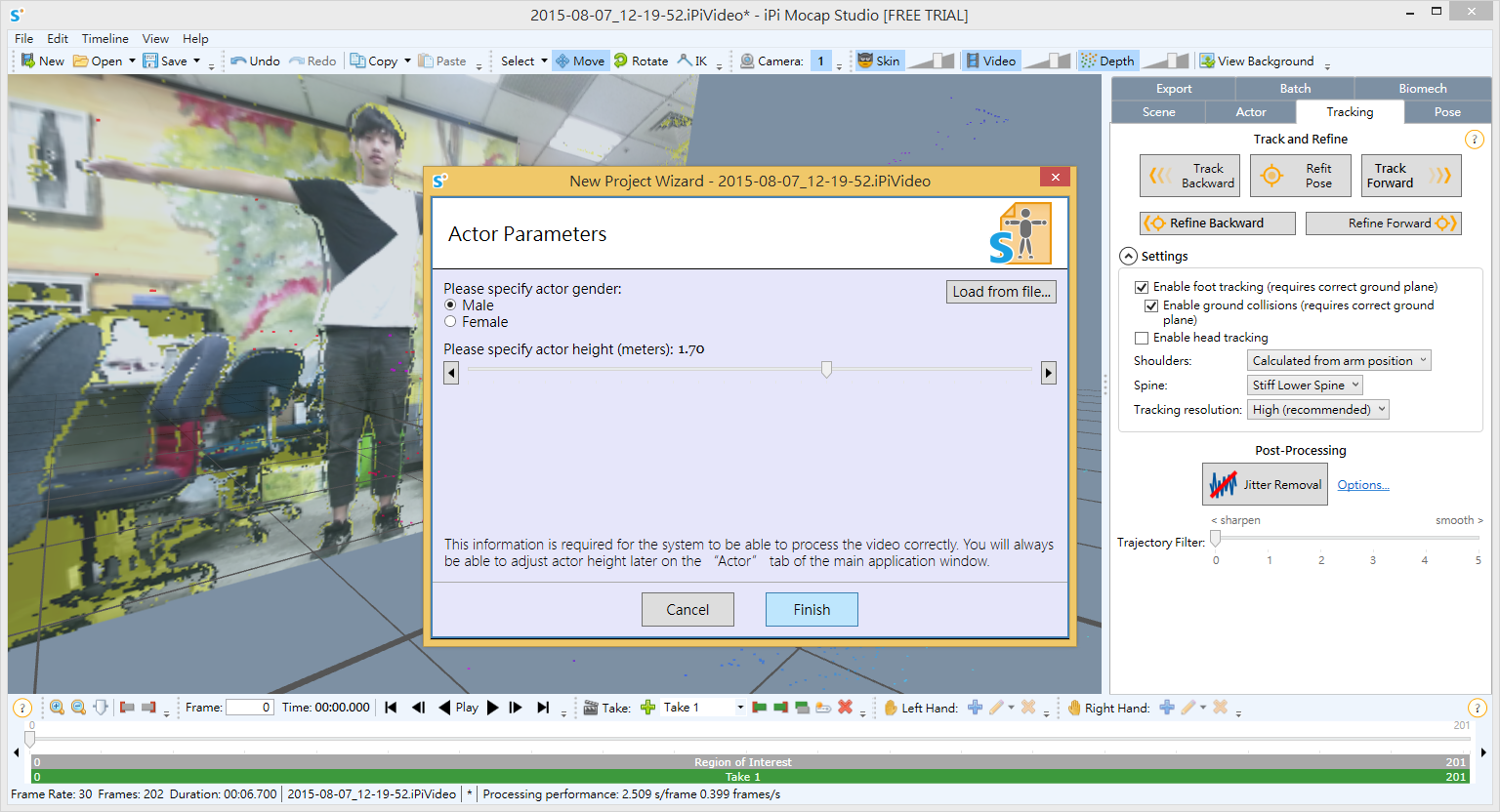Click the Refit Pose button
Image resolution: width=1500 pixels, height=812 pixels.
coord(1300,176)
